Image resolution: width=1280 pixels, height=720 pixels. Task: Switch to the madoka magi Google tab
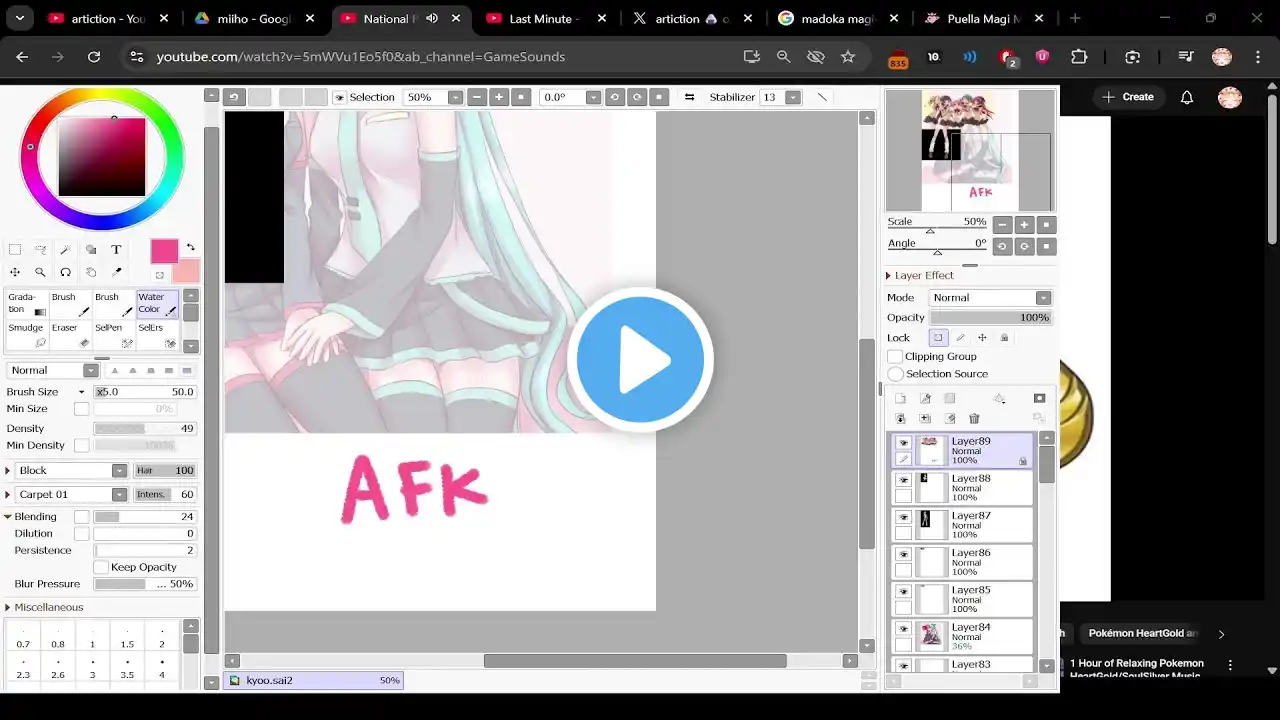tap(838, 18)
